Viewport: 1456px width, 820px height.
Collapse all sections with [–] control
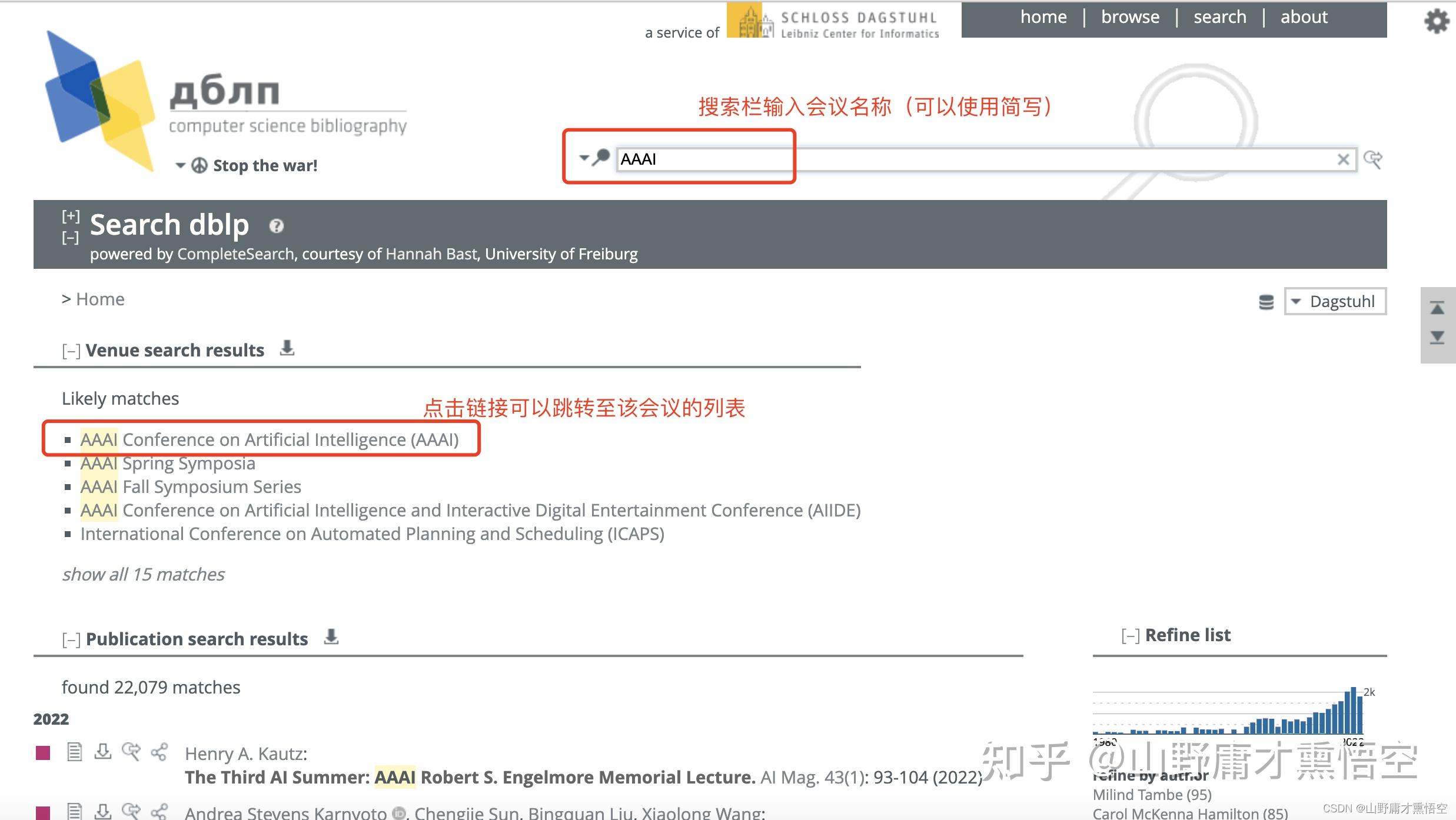pos(71,238)
